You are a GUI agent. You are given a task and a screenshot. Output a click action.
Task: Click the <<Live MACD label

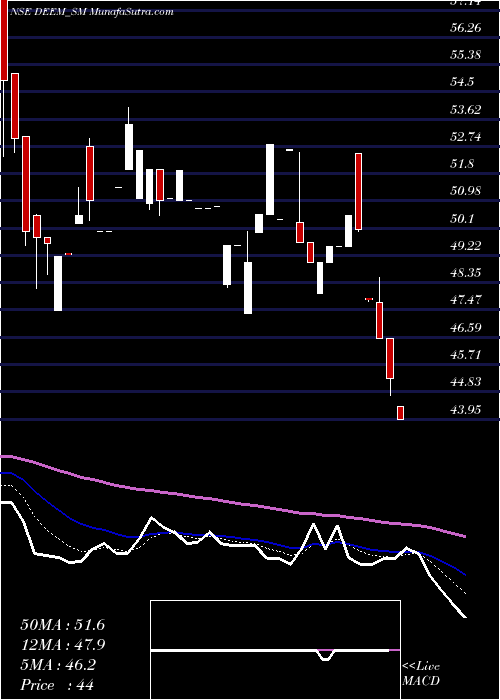[421, 673]
